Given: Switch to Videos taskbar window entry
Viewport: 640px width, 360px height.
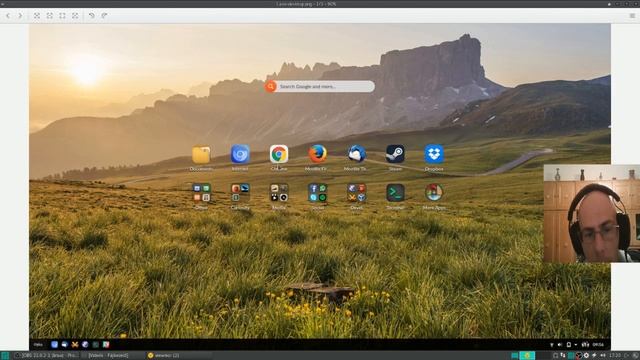Looking at the screenshot, I should point(109,356).
